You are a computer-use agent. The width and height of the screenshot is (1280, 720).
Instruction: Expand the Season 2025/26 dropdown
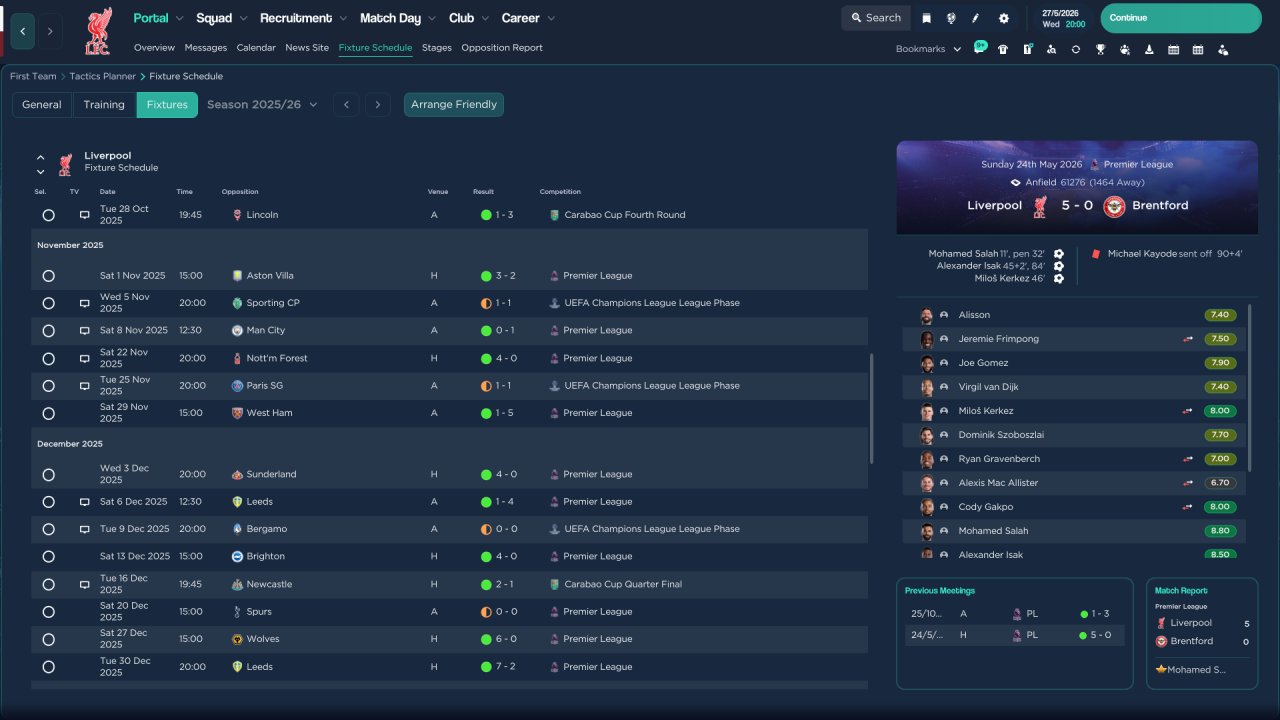point(262,105)
